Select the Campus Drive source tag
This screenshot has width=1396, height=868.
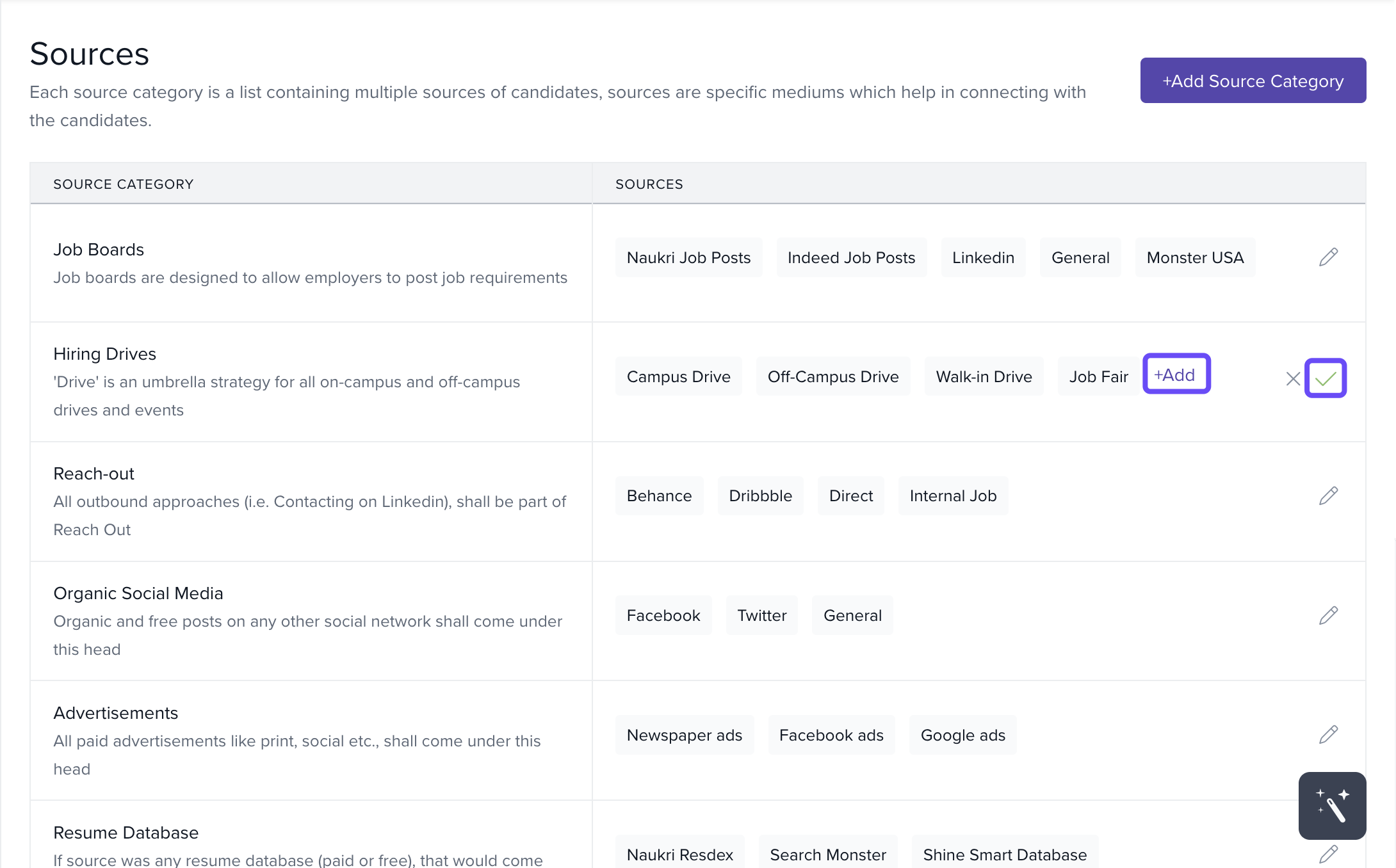(678, 377)
